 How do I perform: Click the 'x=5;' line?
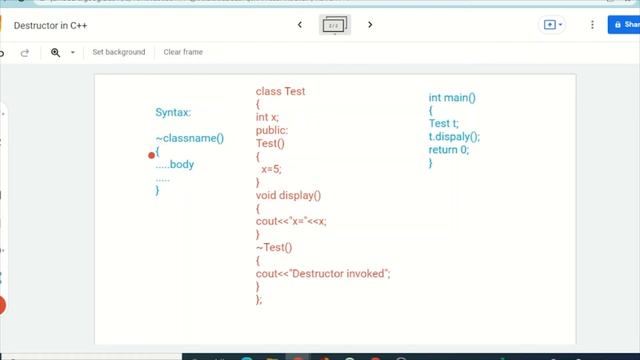click(x=271, y=169)
